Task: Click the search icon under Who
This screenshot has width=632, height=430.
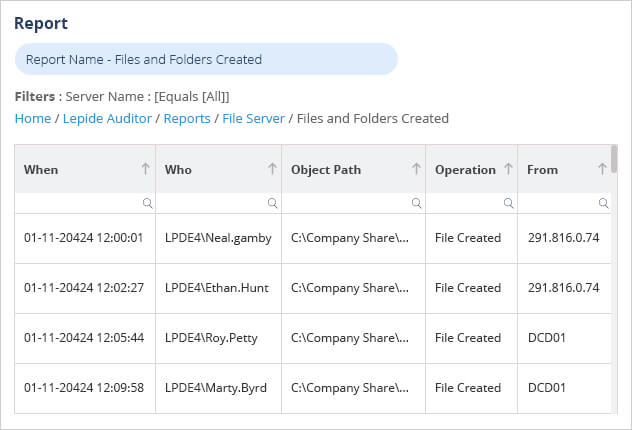Action: coord(272,203)
